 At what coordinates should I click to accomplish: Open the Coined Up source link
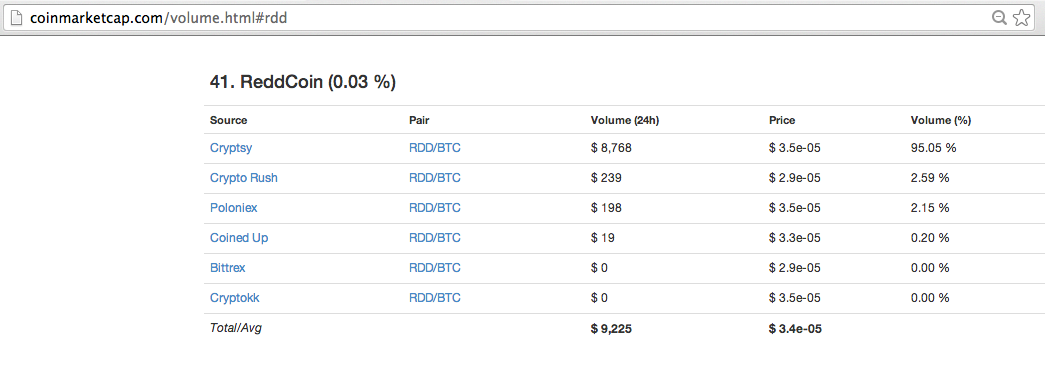pos(239,238)
